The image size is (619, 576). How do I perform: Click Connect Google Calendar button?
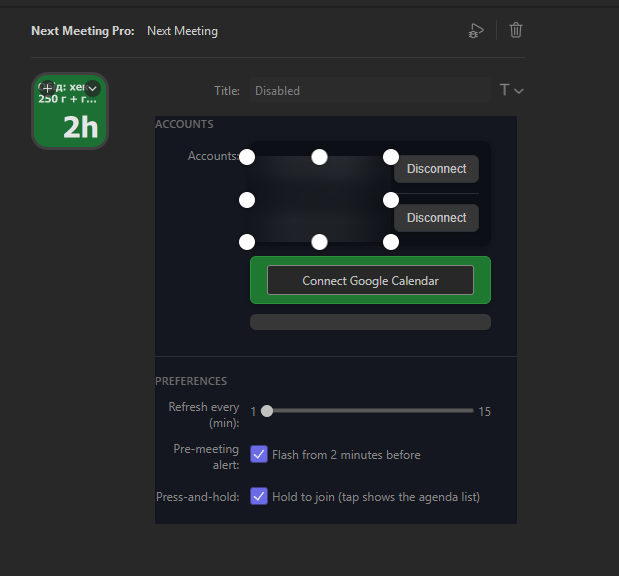[x=370, y=280]
